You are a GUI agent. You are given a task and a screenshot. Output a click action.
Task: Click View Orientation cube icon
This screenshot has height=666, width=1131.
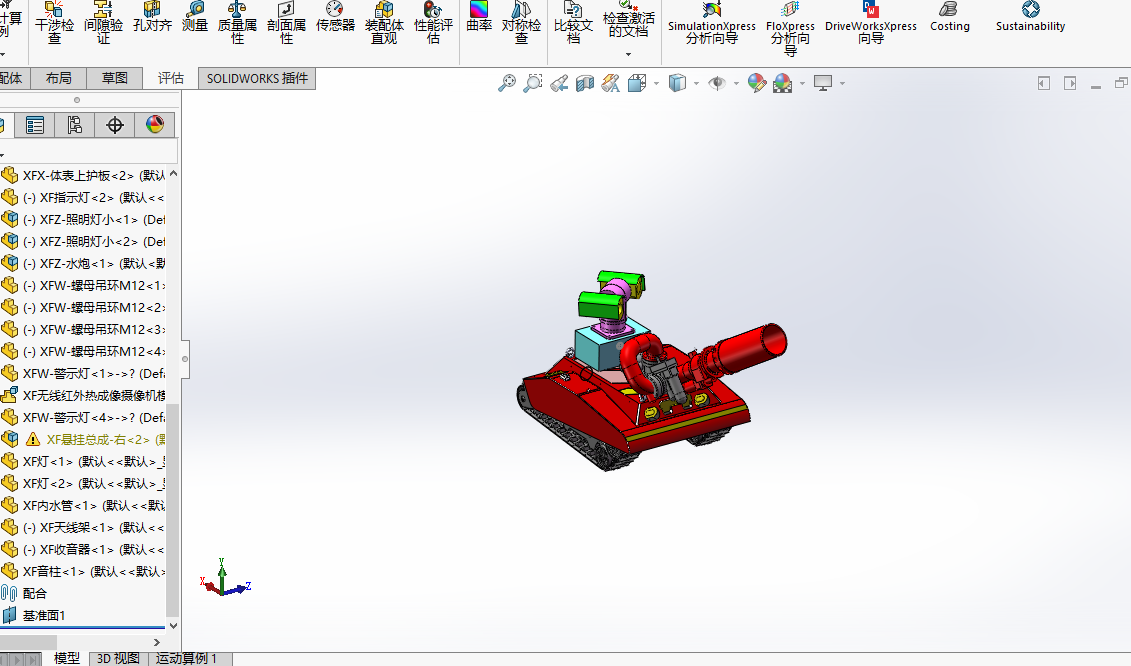point(637,83)
